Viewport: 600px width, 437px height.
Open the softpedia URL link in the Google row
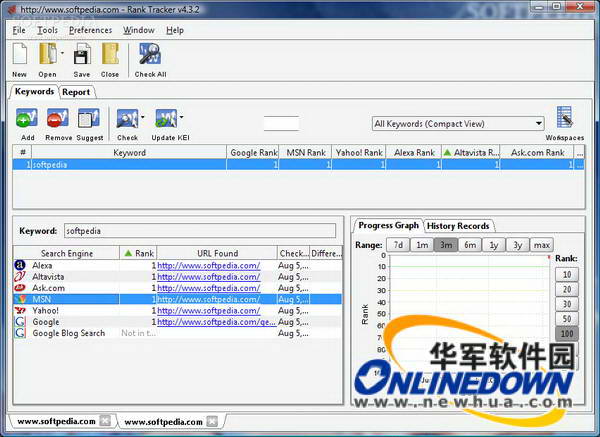click(x=217, y=322)
